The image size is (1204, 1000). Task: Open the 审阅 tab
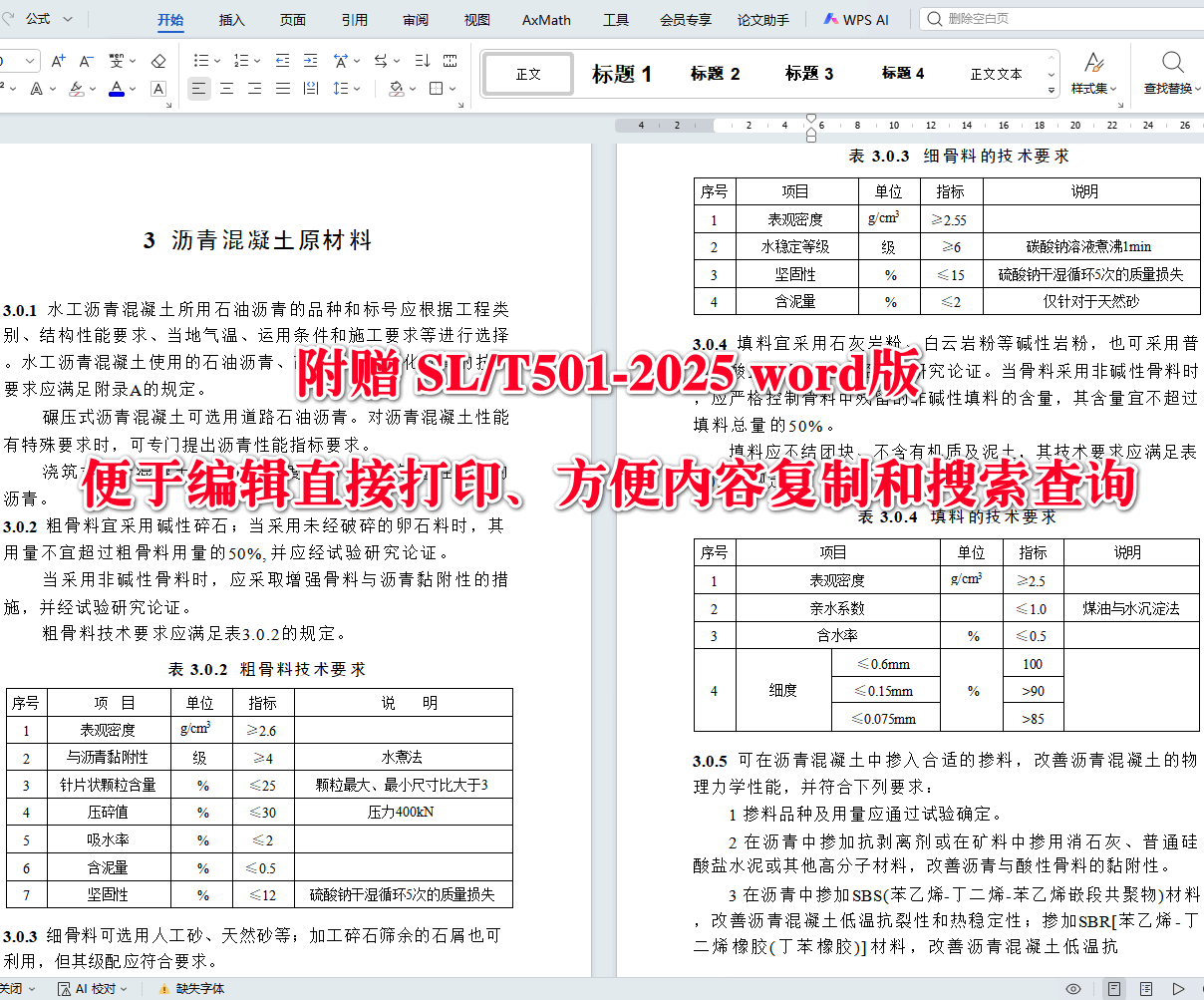(416, 20)
